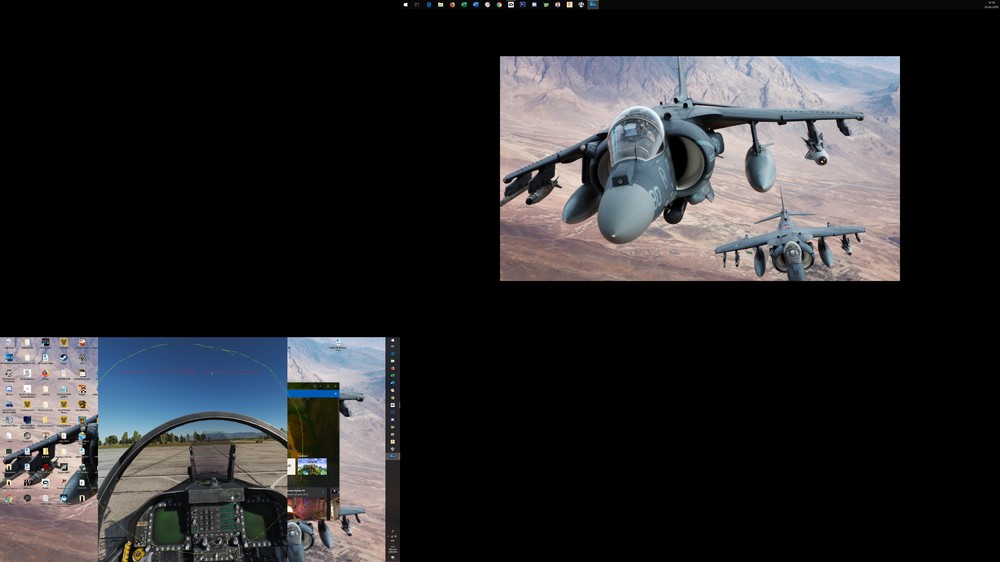This screenshot has width=1000, height=562.
Task: Open the clock and date in the horizontal taskbar
Action: [x=991, y=4]
